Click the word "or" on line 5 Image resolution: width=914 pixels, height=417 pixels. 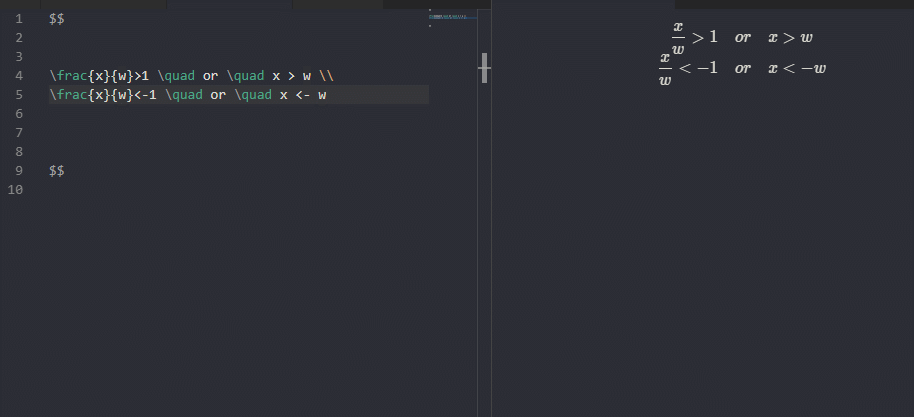(x=217, y=95)
